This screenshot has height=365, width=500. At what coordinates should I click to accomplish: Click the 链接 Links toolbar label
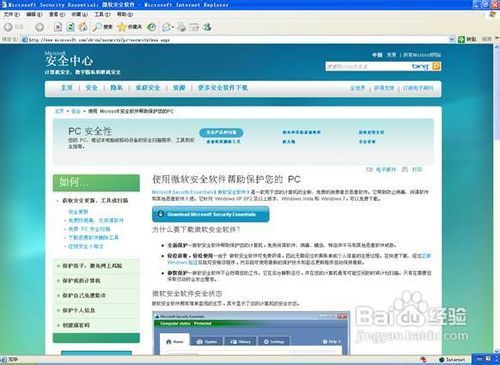click(x=487, y=39)
